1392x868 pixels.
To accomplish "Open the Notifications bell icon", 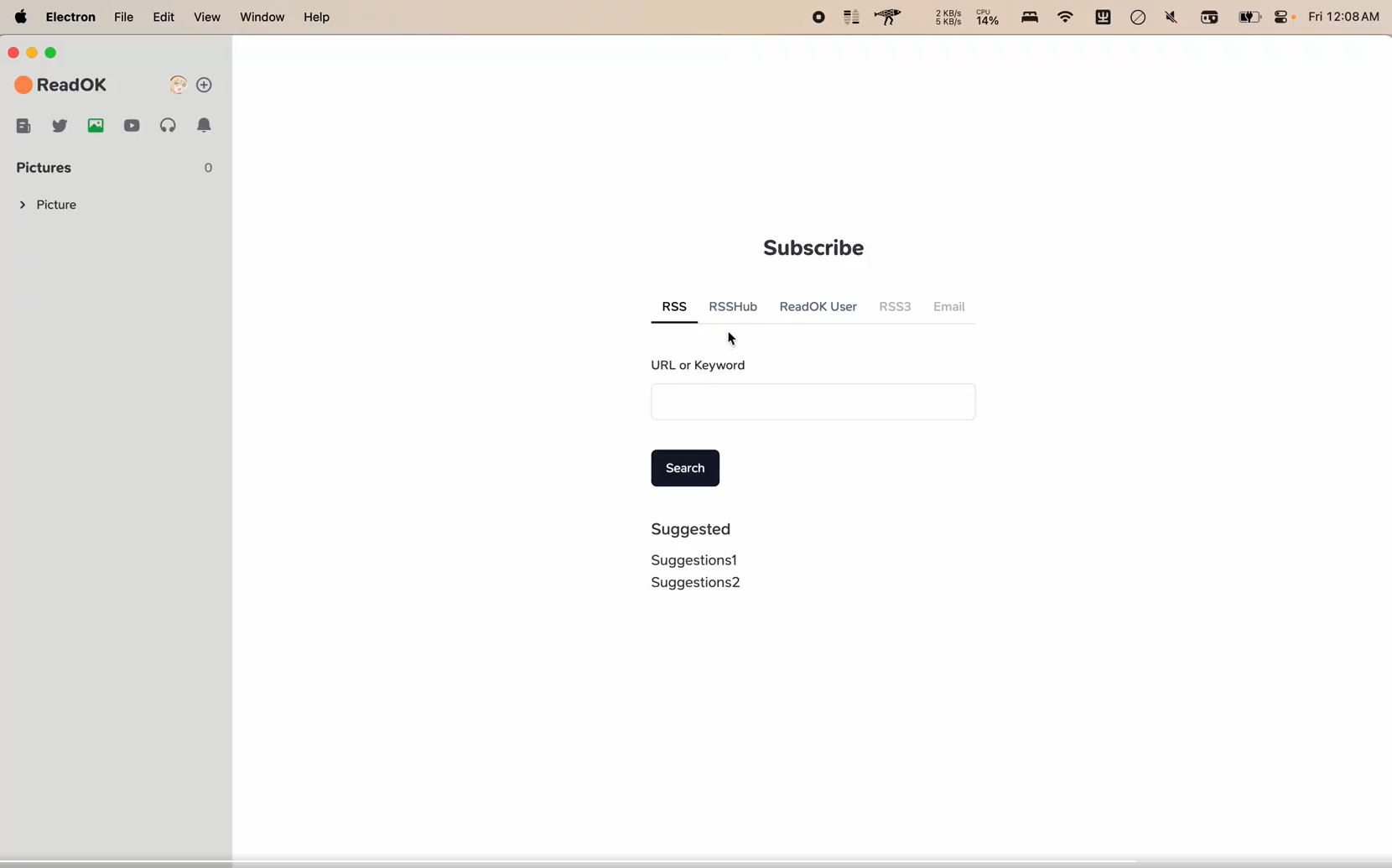I will click(x=204, y=126).
